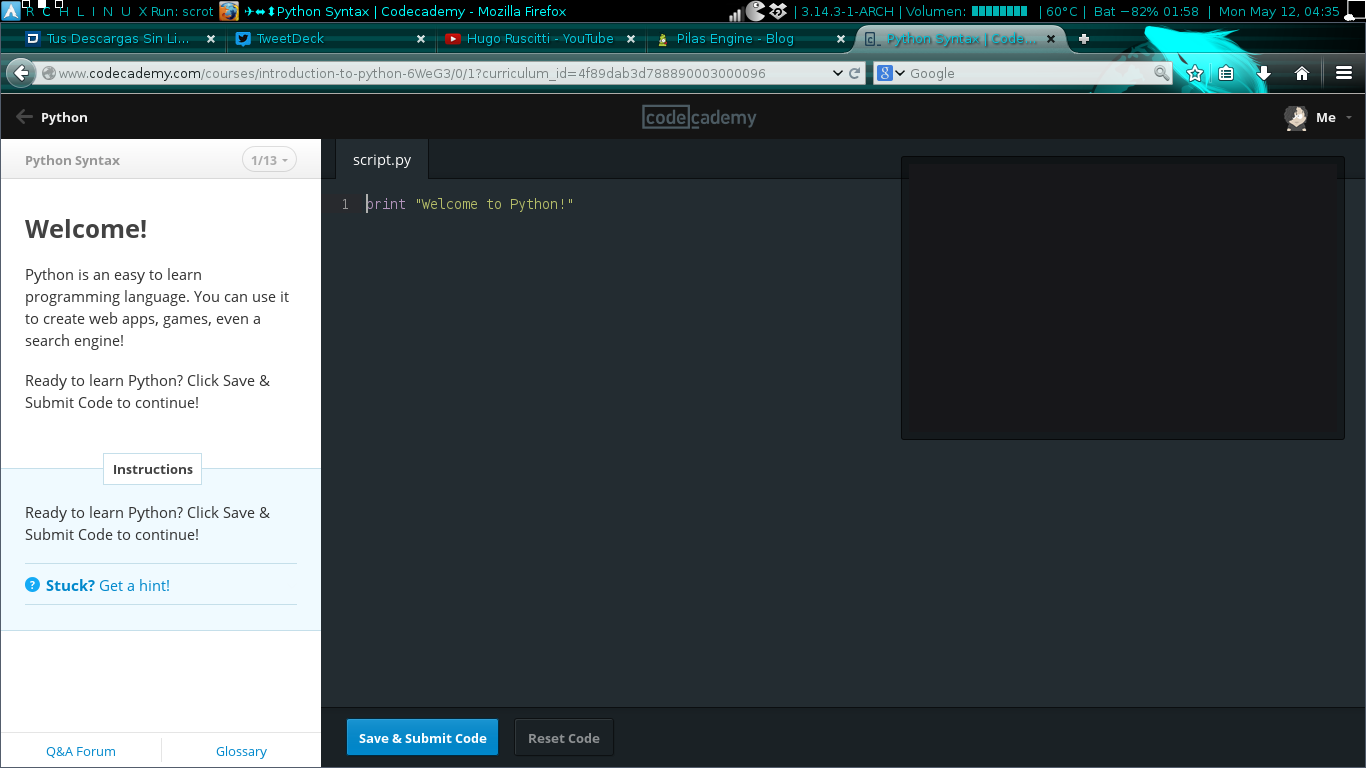This screenshot has width=1366, height=768.
Task: Click the Arch Linux logo in panel
Action: pos(12,12)
